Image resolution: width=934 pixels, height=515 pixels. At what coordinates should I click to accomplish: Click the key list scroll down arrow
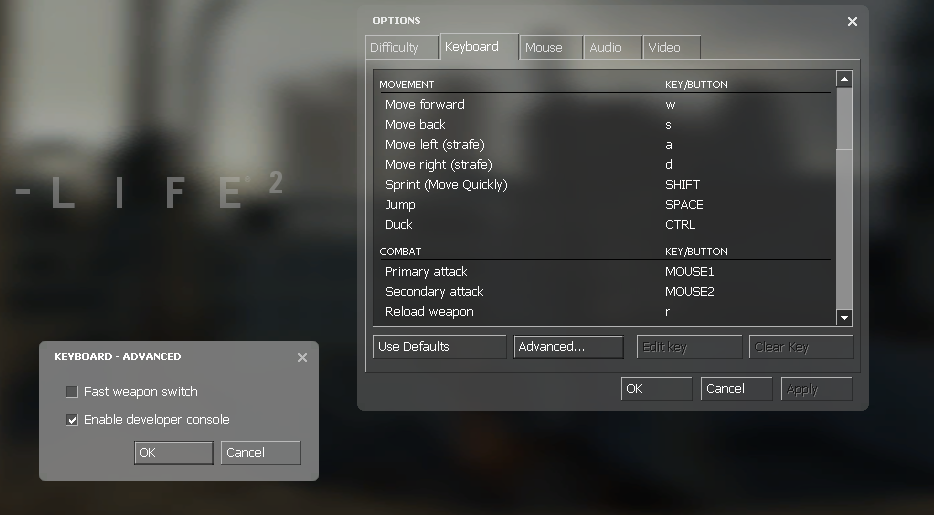tap(844, 317)
